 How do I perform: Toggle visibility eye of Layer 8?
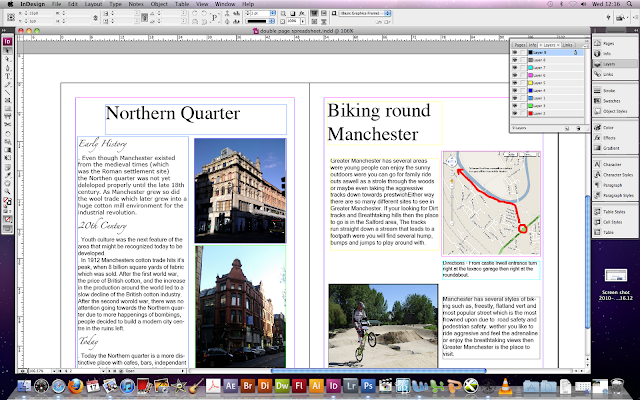pos(515,60)
